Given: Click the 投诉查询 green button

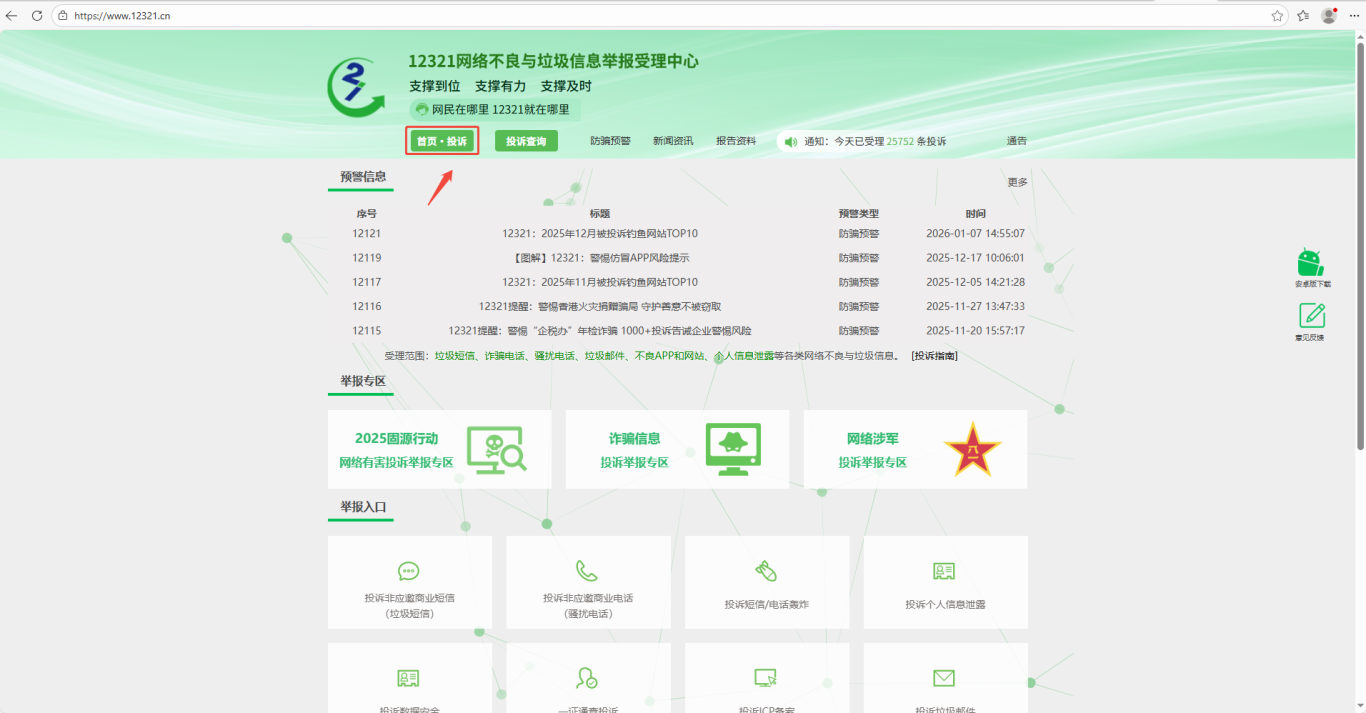Looking at the screenshot, I should [x=526, y=141].
